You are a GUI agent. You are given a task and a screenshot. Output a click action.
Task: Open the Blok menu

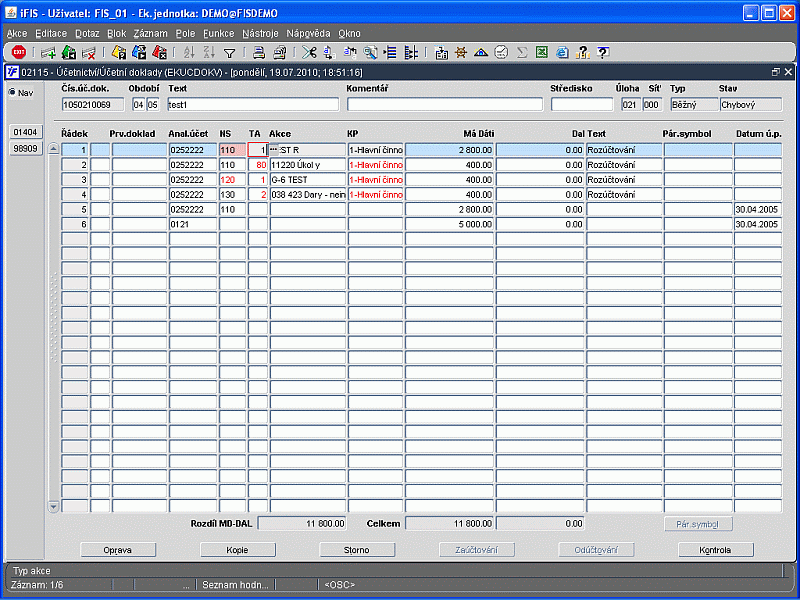pyautogui.click(x=116, y=34)
